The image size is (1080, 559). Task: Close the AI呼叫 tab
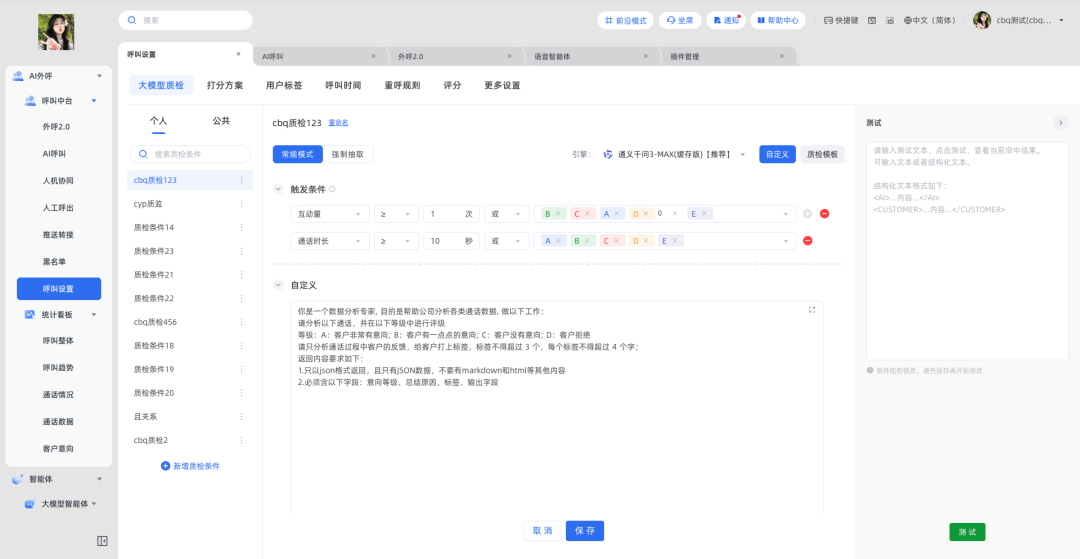373,56
